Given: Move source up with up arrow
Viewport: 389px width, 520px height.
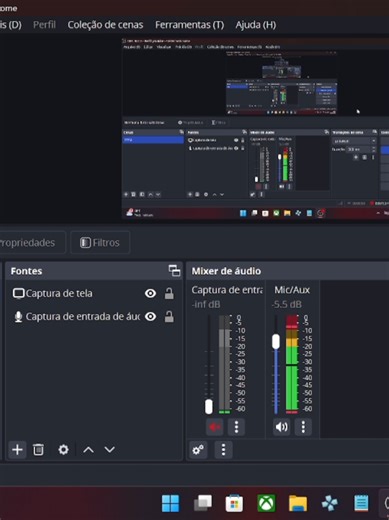Looking at the screenshot, I should tap(88, 450).
